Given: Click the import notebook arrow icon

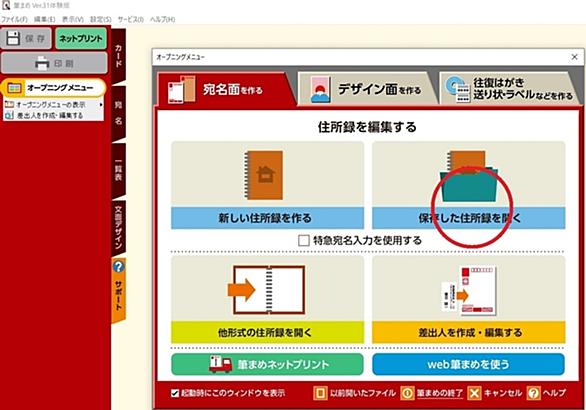Looking at the screenshot, I should click(x=266, y=290).
